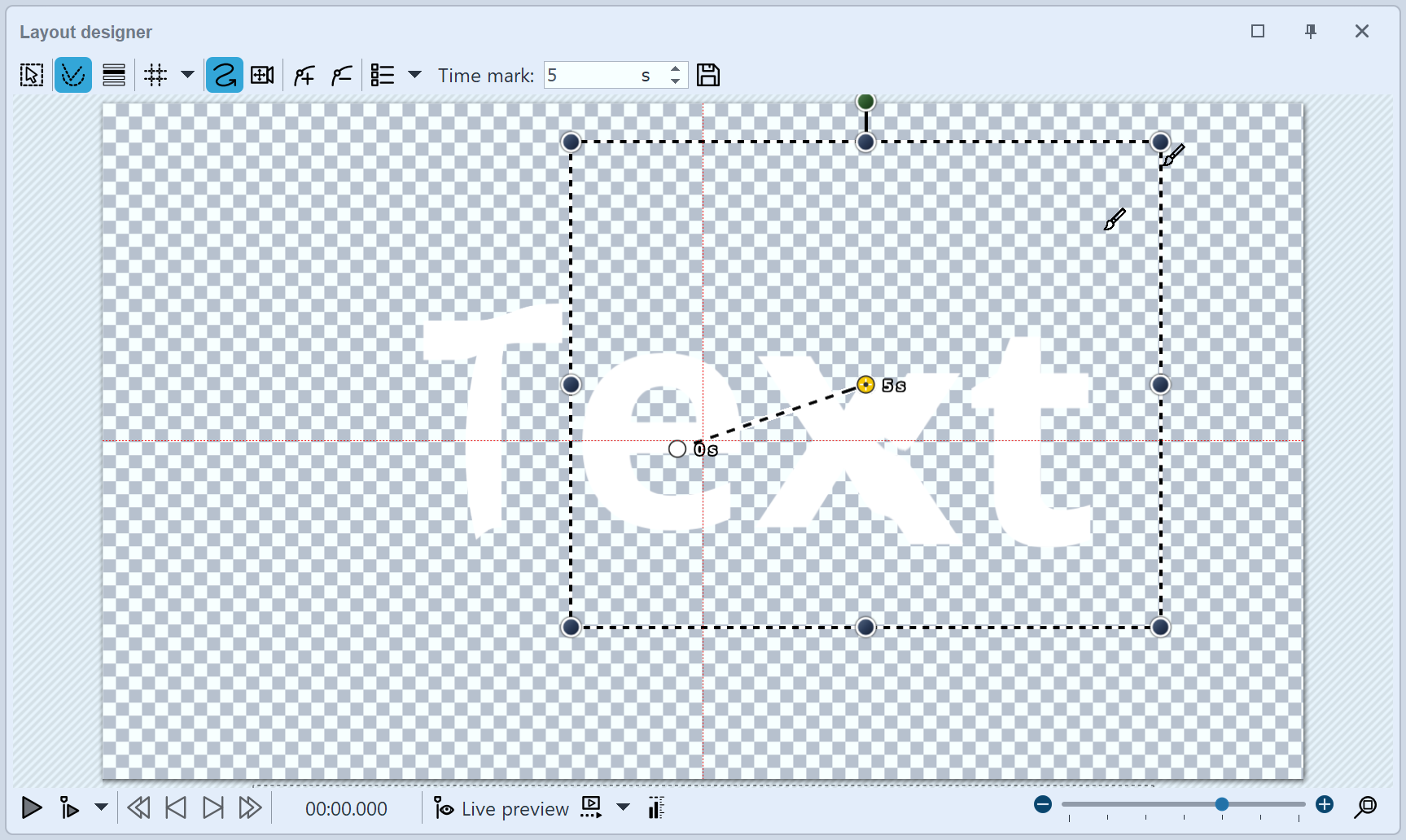Open the zoom magnifier at bottom right
The height and width of the screenshot is (840, 1406).
(1368, 807)
